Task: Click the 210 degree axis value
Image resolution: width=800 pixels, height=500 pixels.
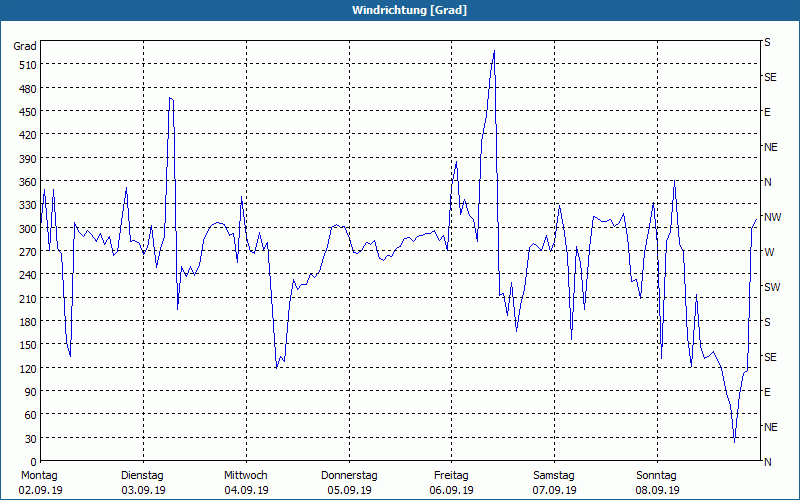Action: (x=28, y=298)
